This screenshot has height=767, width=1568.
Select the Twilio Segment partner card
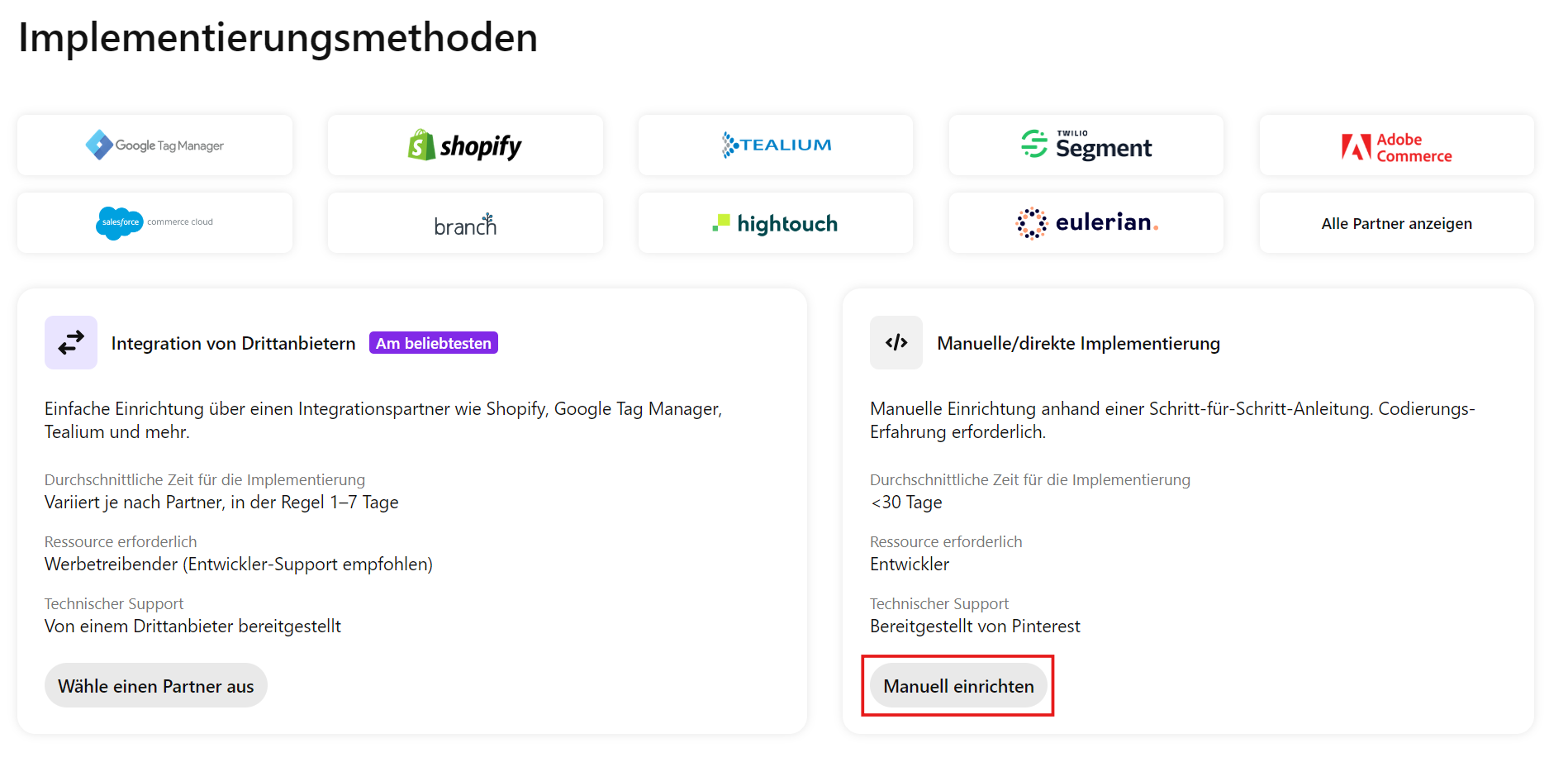pyautogui.click(x=1086, y=145)
